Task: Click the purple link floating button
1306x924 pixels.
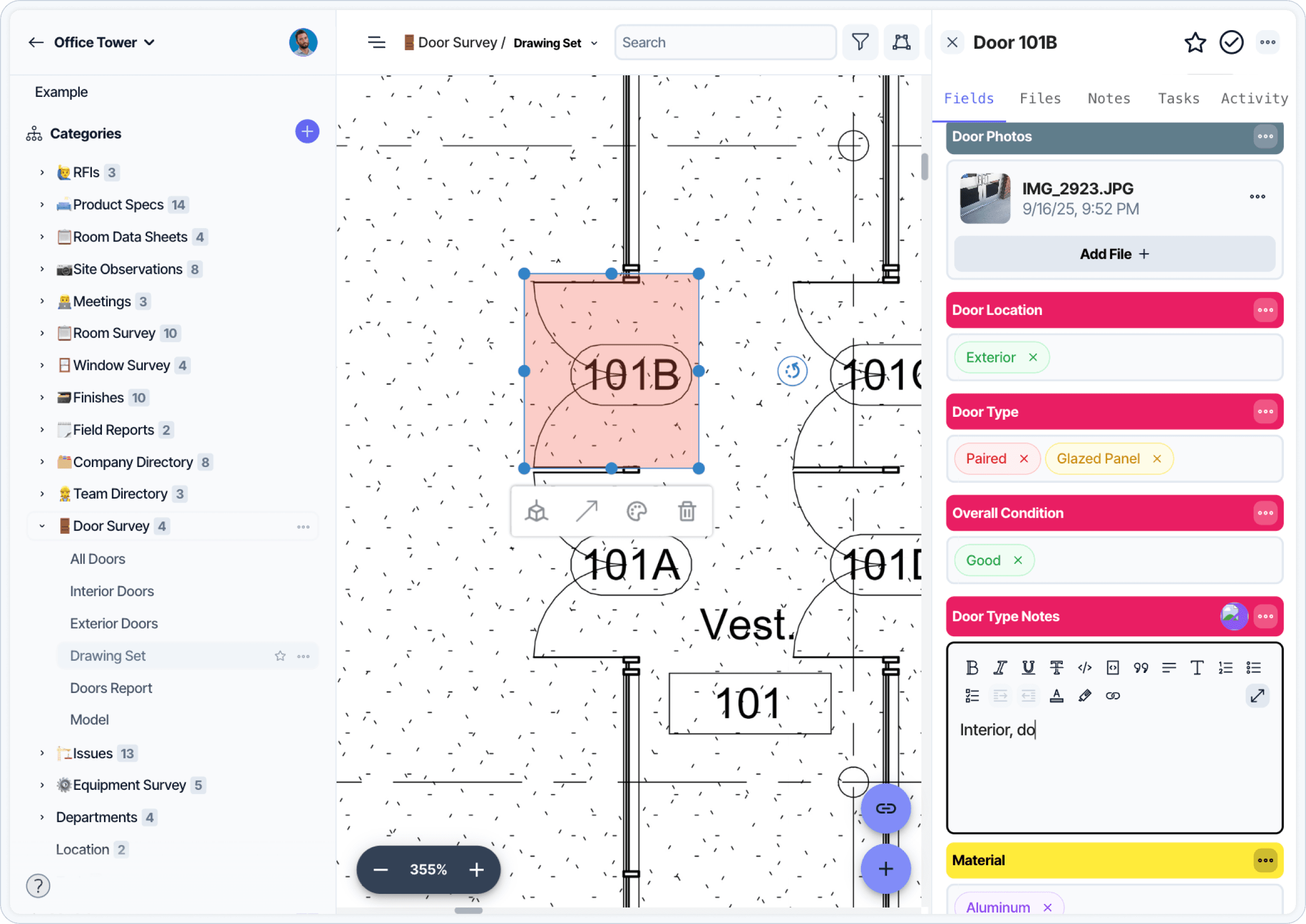Action: coord(886,808)
